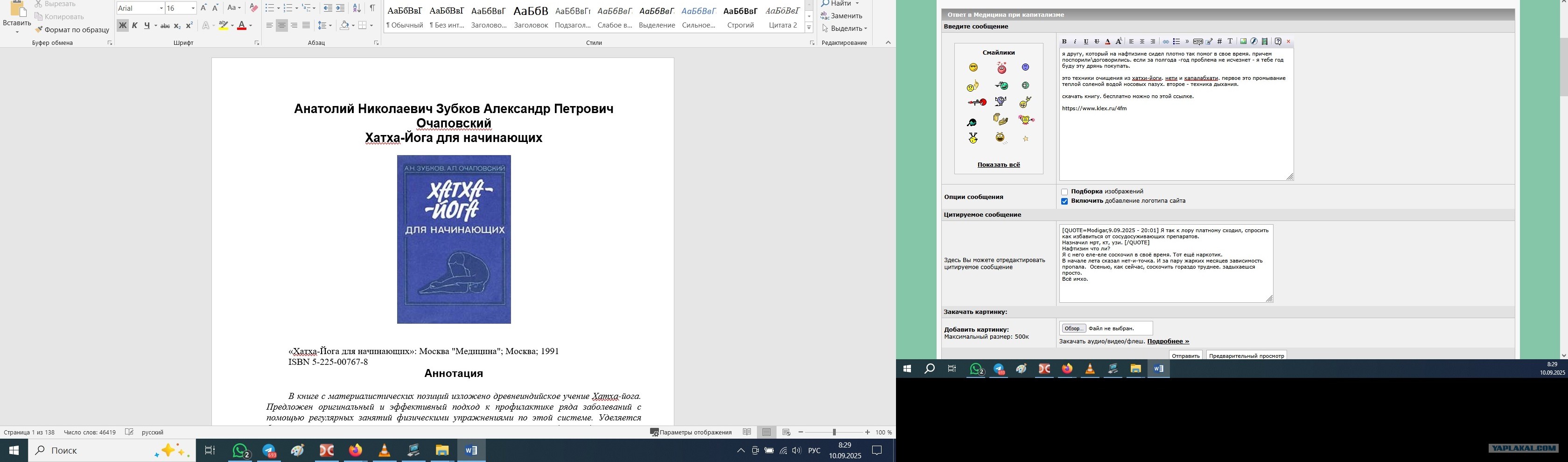Collapse the Word ribbon with the chevron
Screen dimensions: 1568x462
click(x=888, y=43)
